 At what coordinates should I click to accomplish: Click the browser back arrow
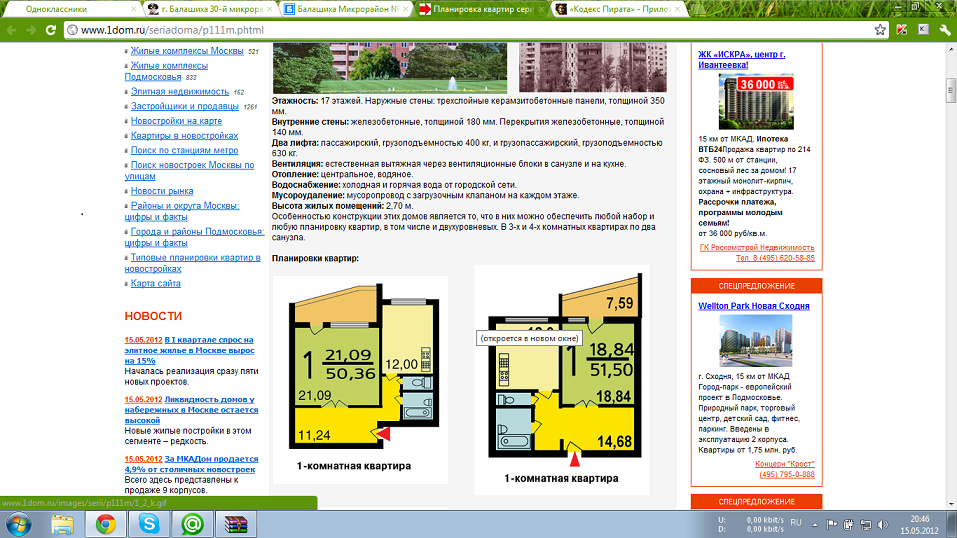(12, 30)
